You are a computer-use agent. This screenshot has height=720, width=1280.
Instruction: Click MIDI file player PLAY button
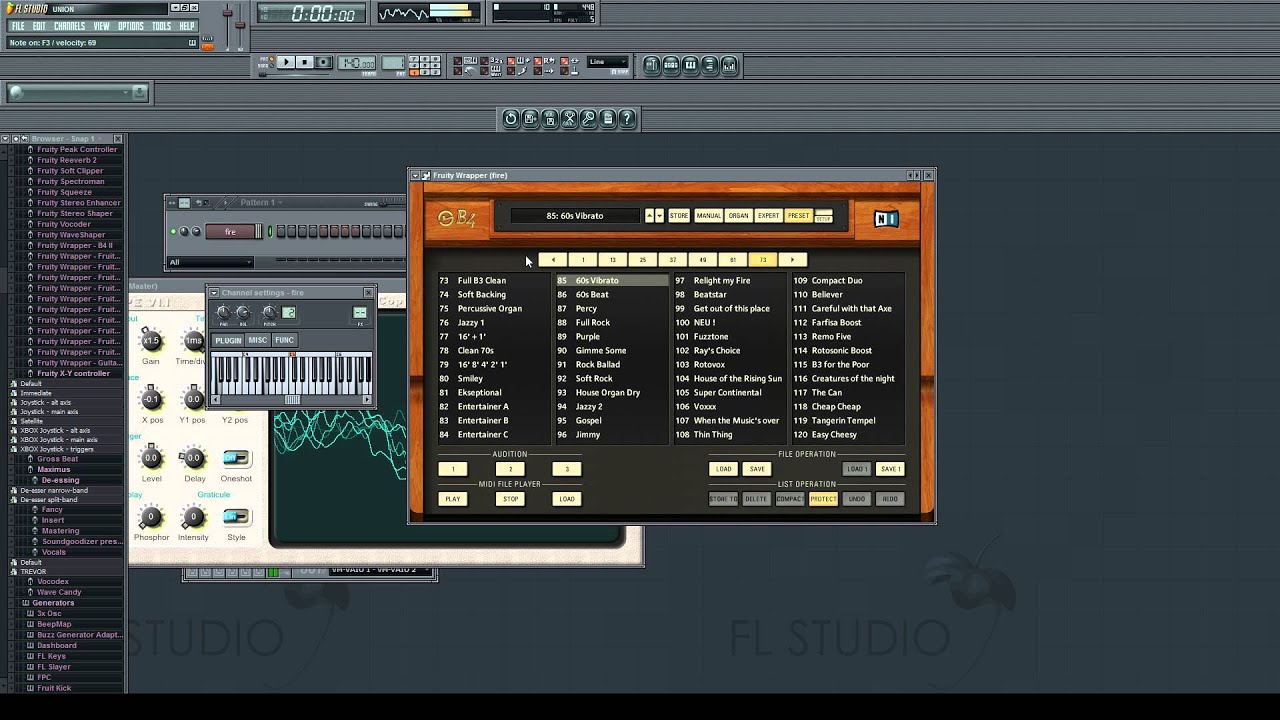click(x=453, y=499)
